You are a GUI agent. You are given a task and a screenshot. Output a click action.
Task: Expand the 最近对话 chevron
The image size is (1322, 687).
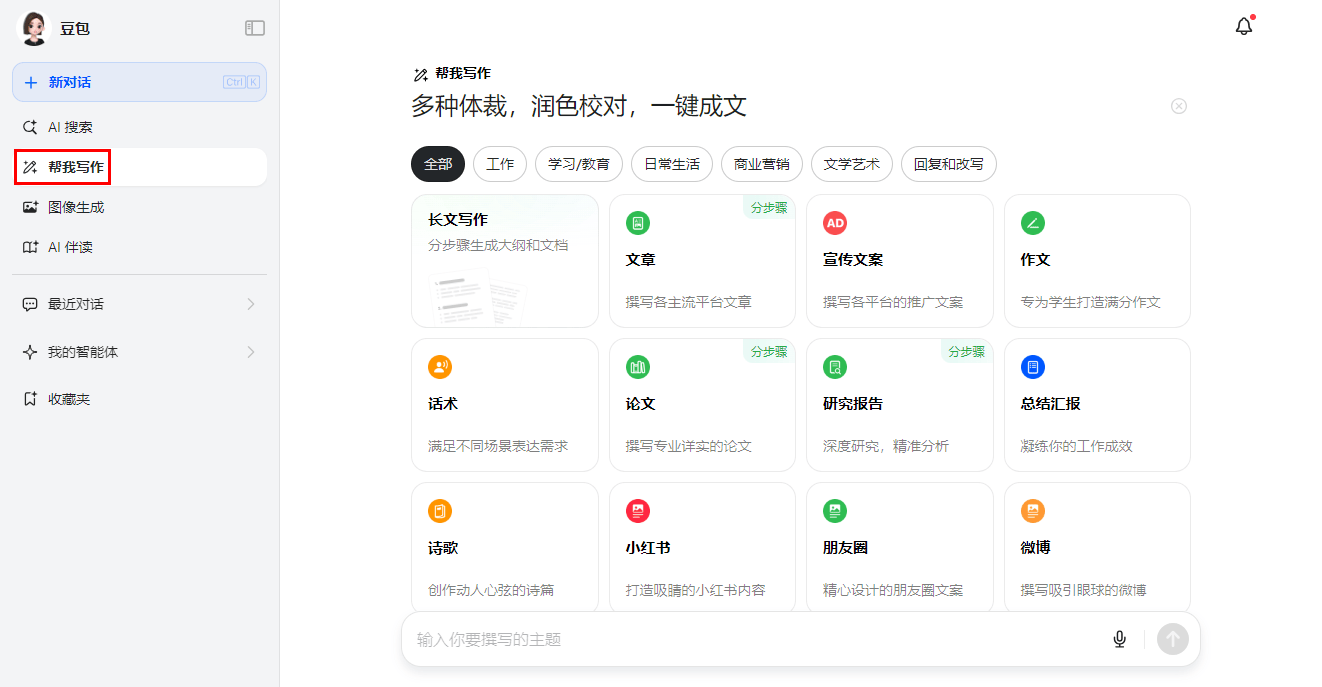coord(250,304)
